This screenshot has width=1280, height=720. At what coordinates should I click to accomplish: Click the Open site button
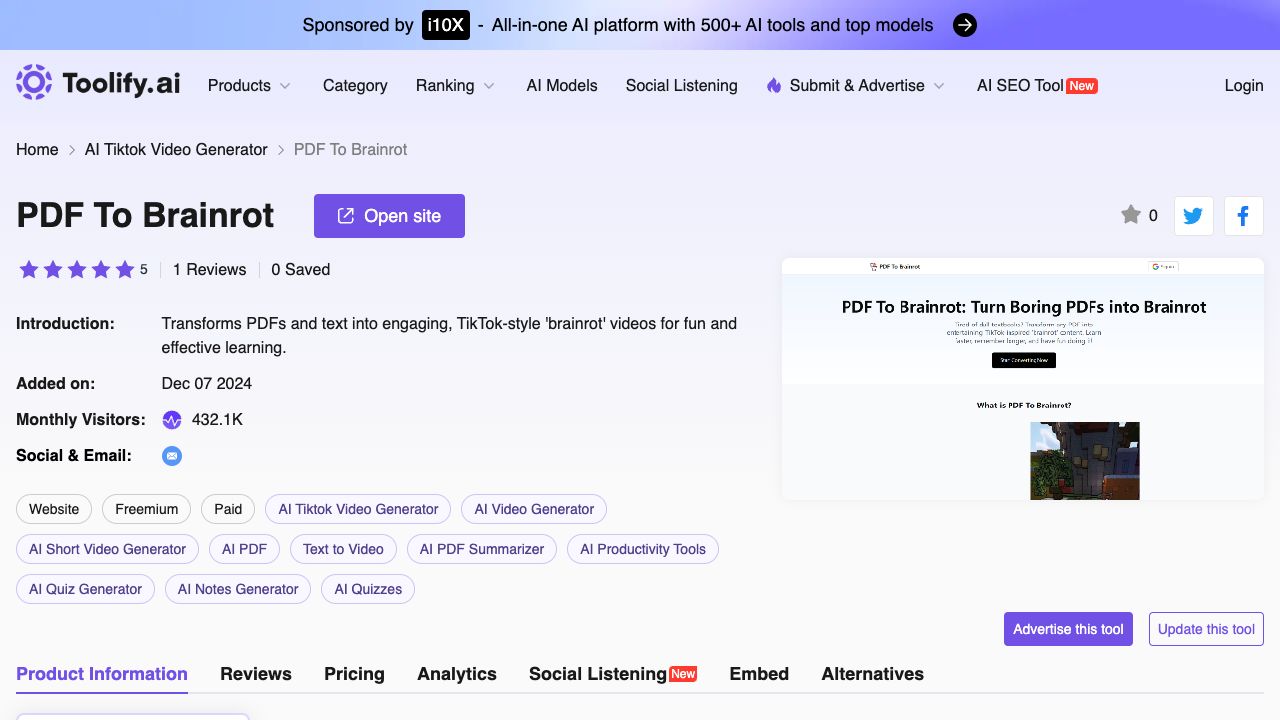(389, 216)
